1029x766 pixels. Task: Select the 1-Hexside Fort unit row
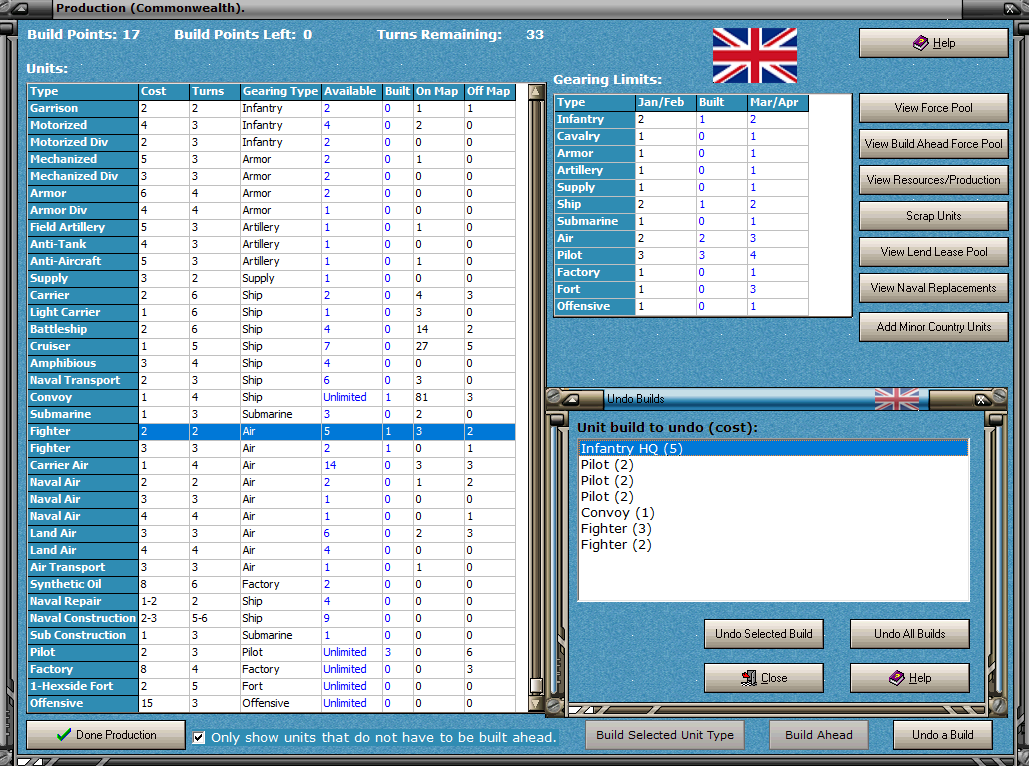[271, 687]
